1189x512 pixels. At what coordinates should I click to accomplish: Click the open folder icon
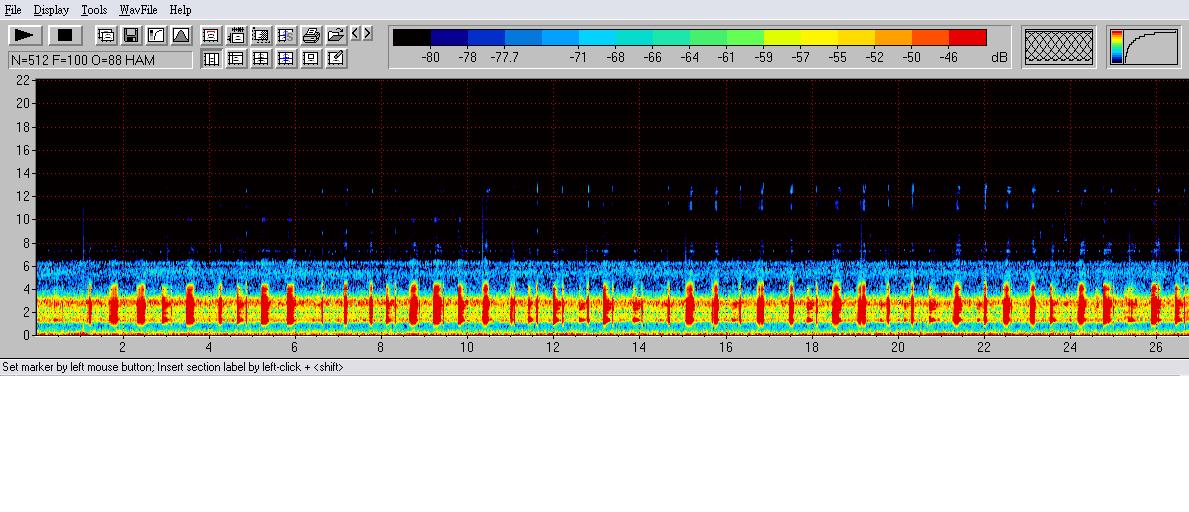[x=336, y=36]
